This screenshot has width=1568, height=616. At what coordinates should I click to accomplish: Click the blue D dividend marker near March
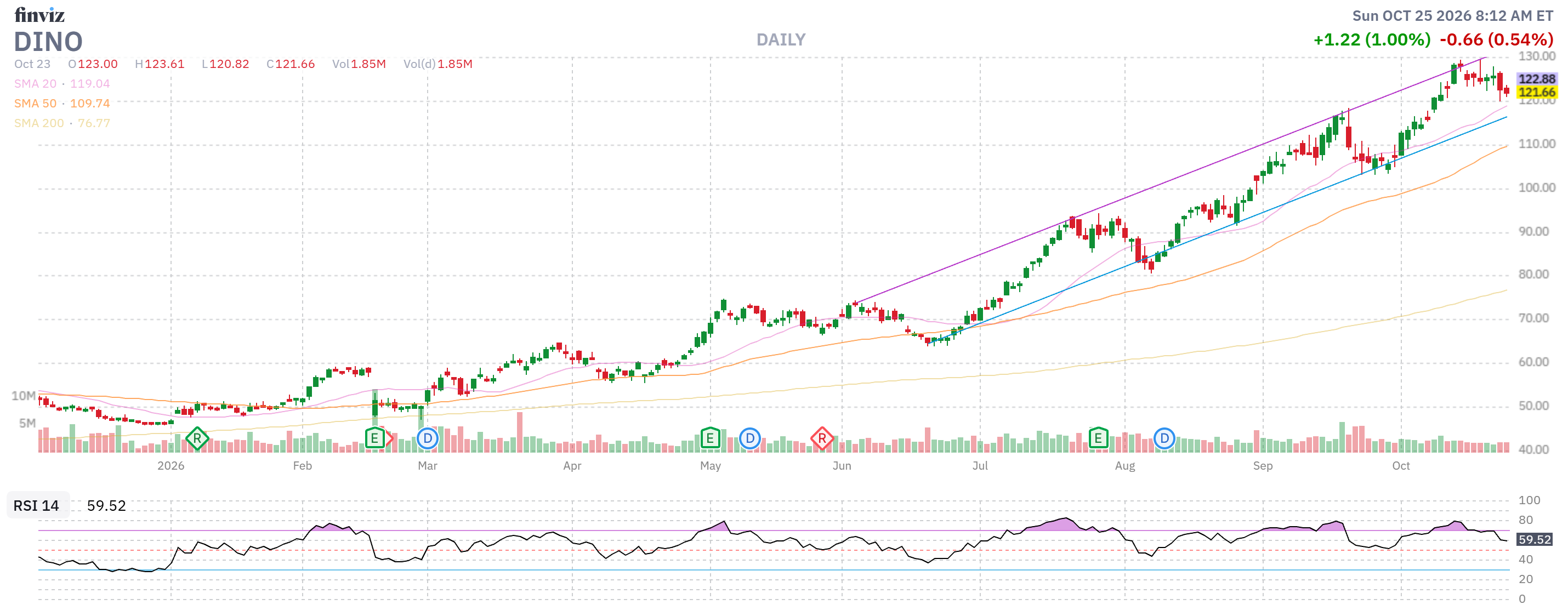pyautogui.click(x=427, y=438)
